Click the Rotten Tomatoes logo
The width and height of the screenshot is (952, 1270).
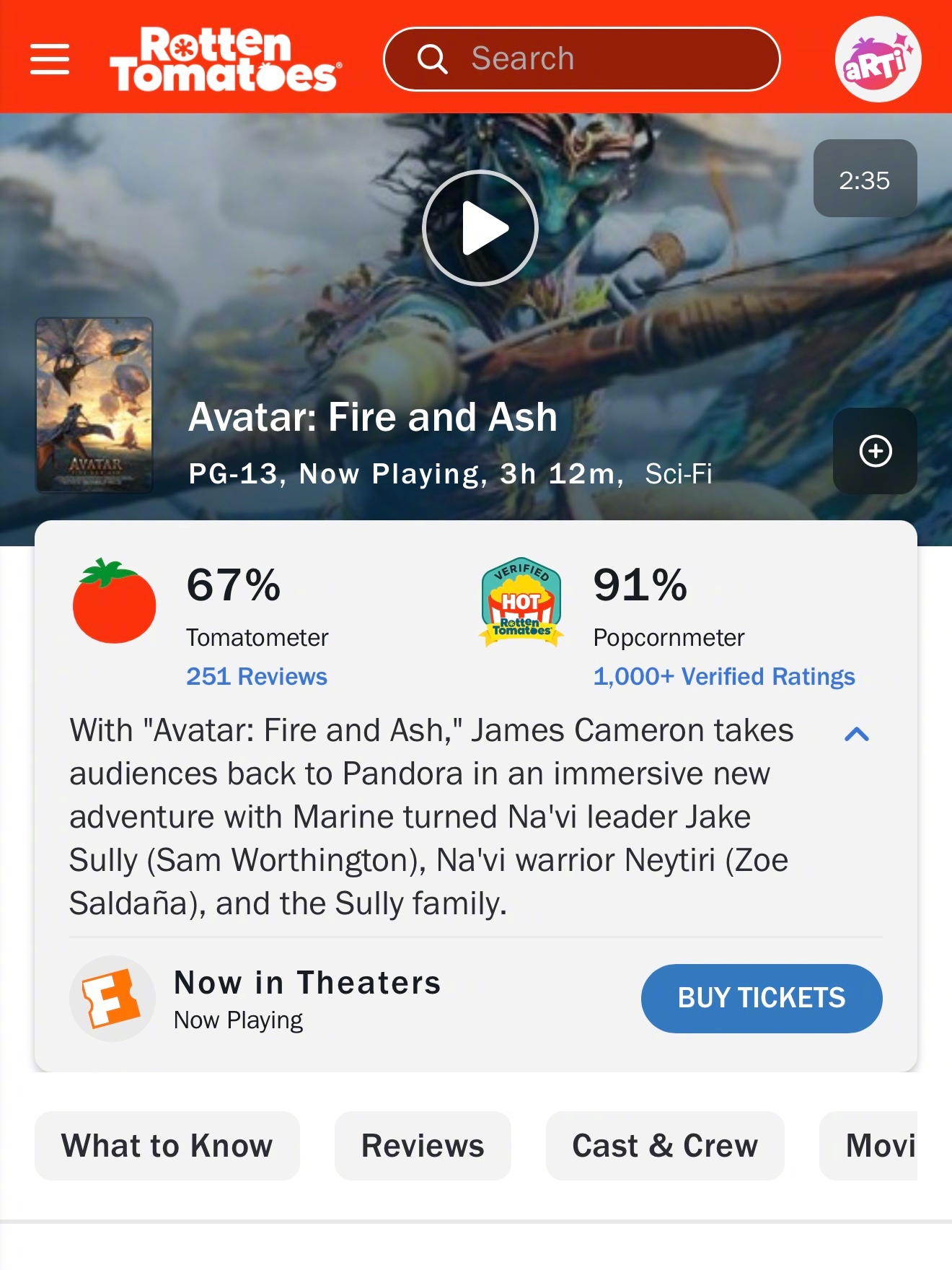(x=225, y=59)
